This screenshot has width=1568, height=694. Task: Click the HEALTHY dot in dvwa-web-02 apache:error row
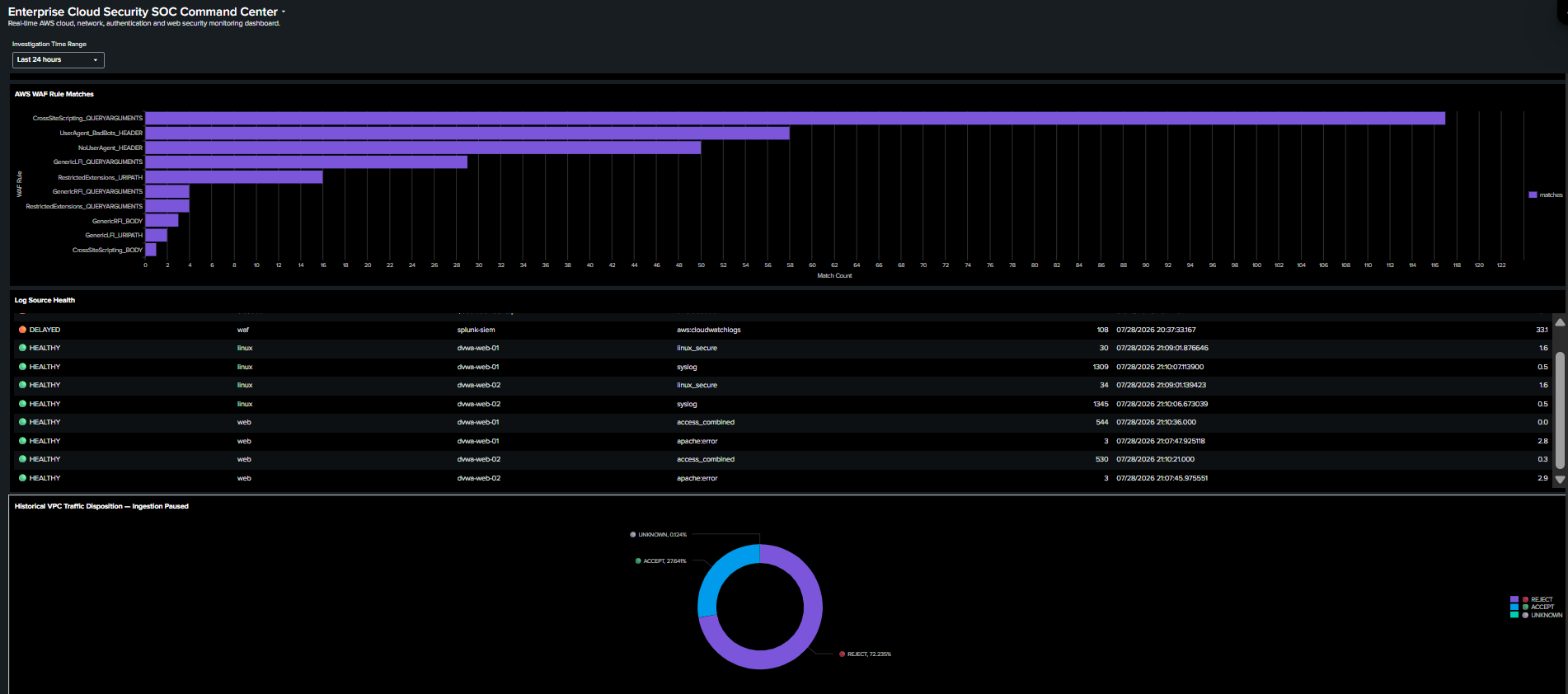click(22, 478)
